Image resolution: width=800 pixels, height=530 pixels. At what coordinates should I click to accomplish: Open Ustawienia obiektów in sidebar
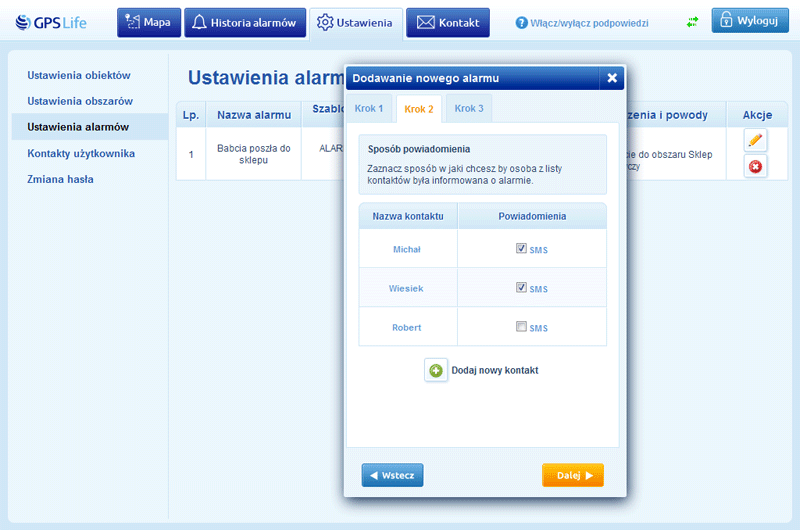click(79, 75)
